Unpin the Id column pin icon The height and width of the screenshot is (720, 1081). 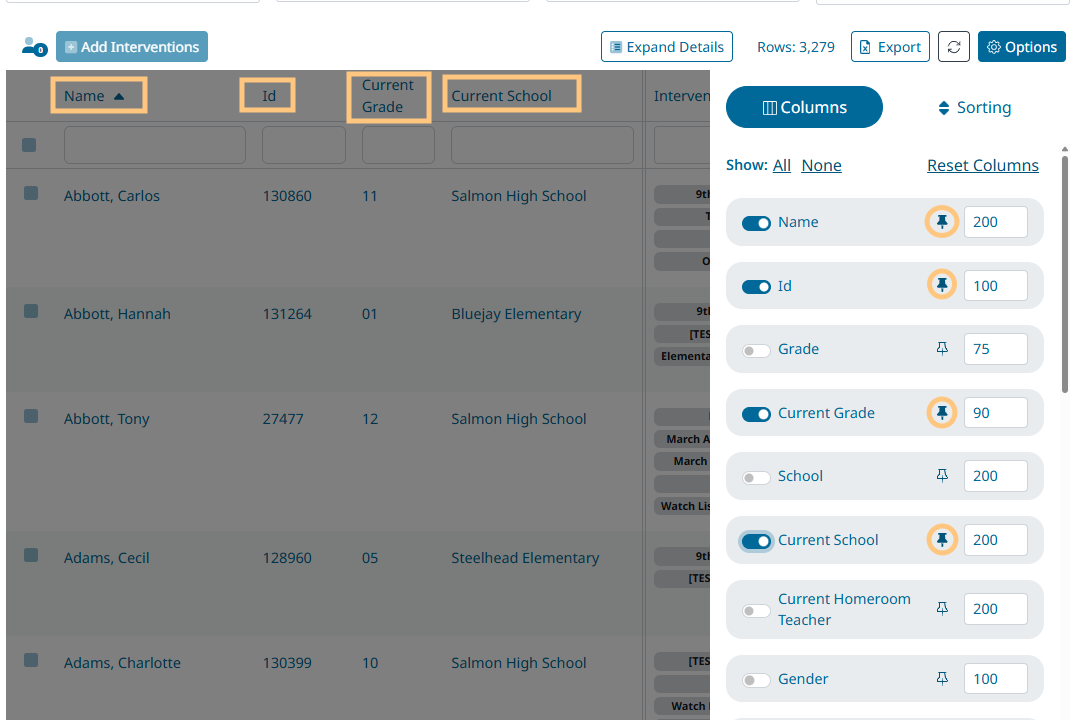point(941,286)
